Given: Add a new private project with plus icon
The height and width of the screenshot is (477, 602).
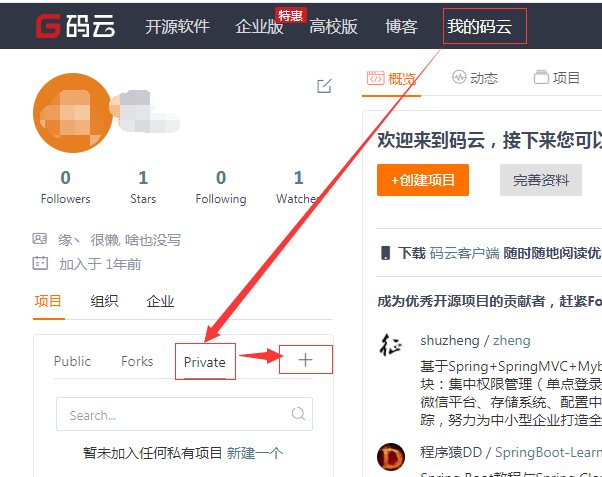Looking at the screenshot, I should 305,360.
